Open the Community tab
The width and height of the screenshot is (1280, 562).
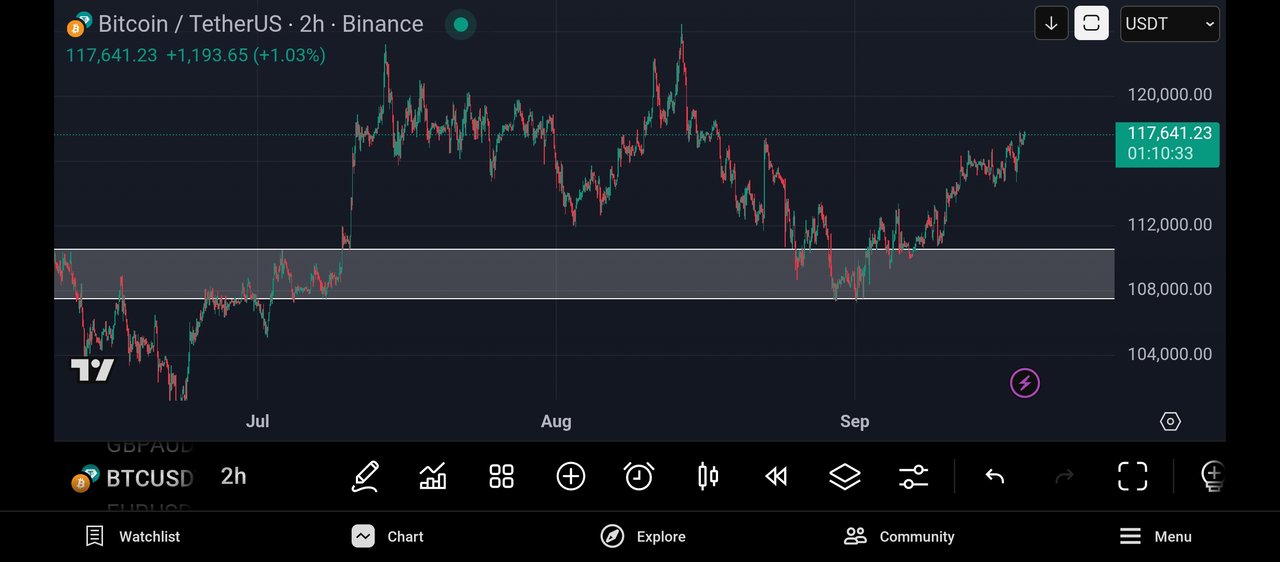[x=899, y=536]
